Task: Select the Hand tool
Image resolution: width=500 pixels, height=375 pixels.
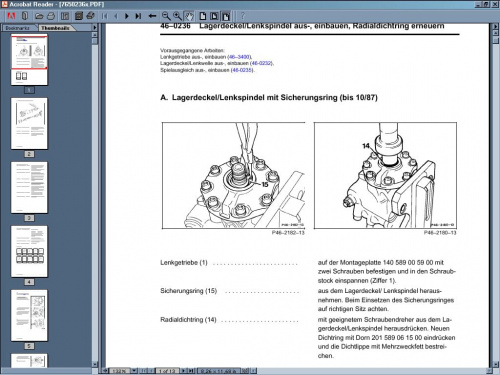Action: pos(189,16)
